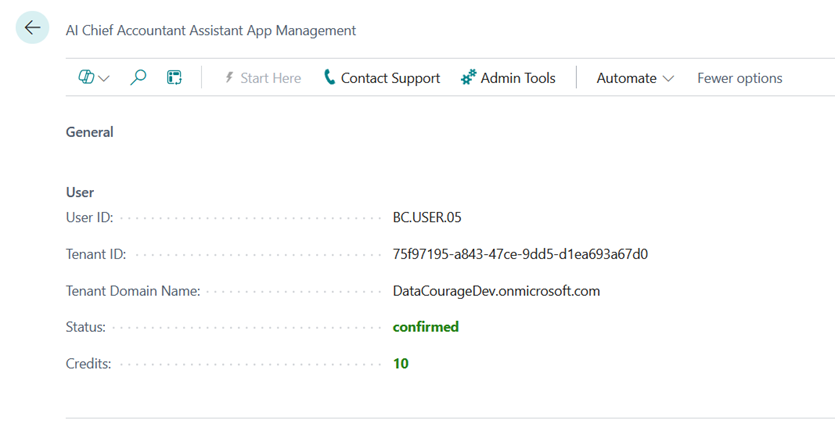This screenshot has width=835, height=424.
Task: Select Fewer options in the action bar
Action: pyautogui.click(x=739, y=78)
